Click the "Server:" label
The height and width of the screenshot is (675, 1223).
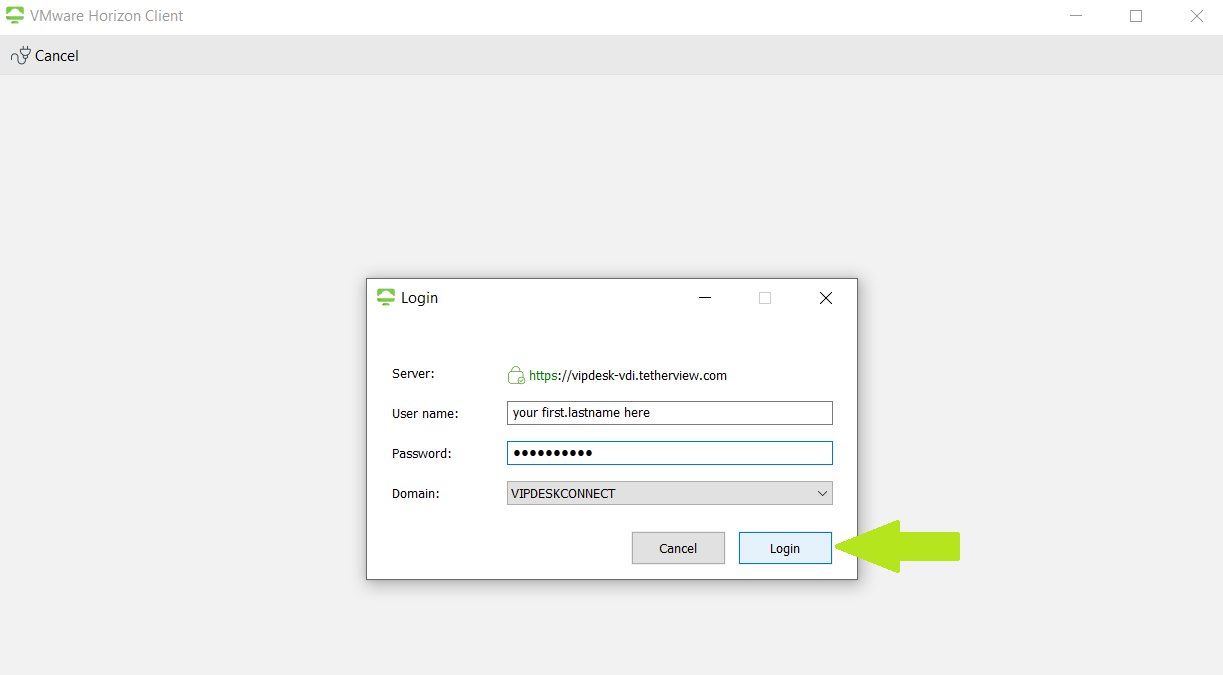point(413,374)
